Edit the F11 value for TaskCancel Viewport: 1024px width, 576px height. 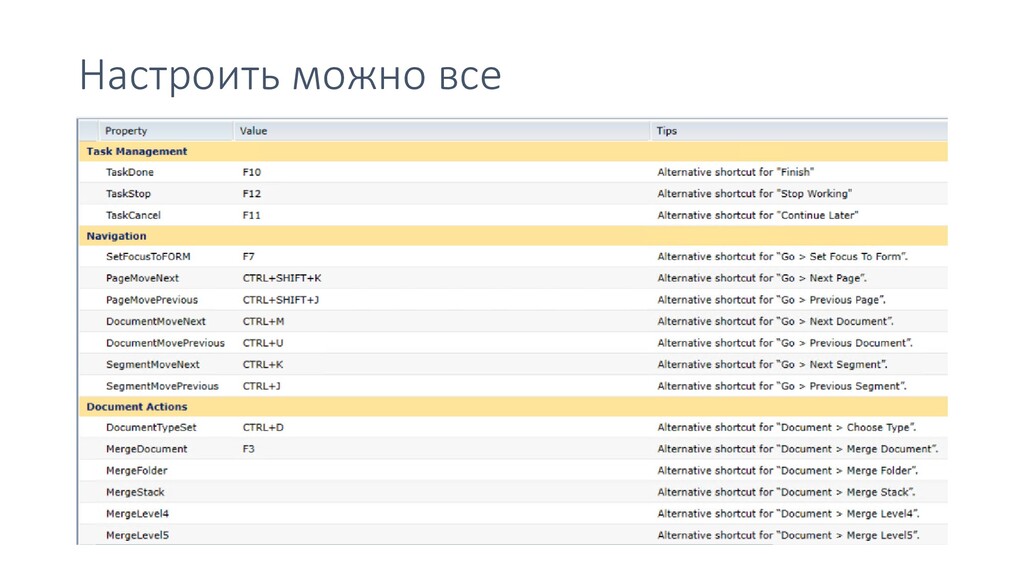pyautogui.click(x=251, y=216)
